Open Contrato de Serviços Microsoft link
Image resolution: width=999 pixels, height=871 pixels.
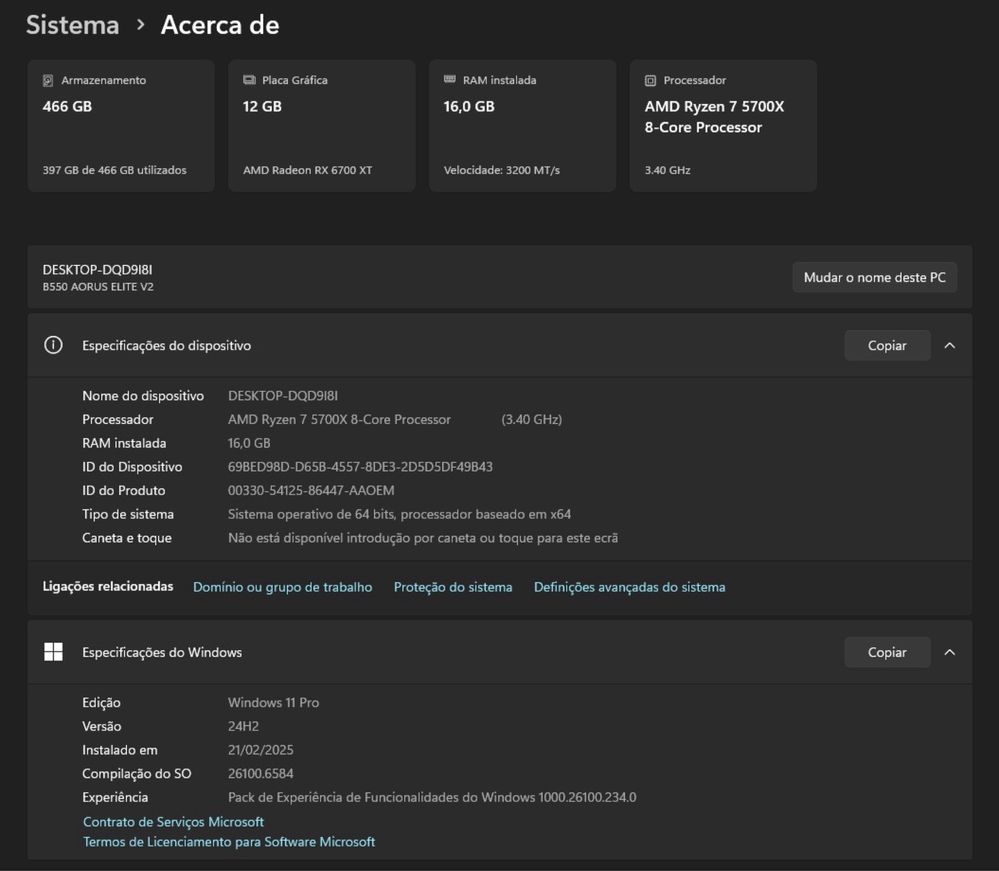[173, 821]
